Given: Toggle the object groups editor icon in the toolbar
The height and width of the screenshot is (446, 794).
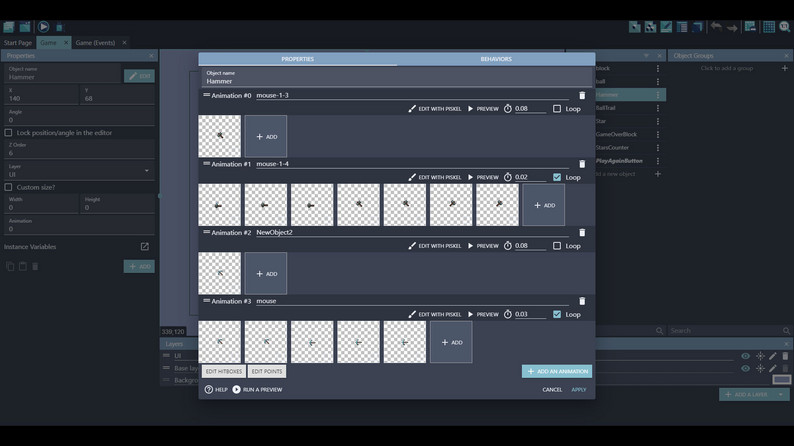Looking at the screenshot, I should click(650, 27).
